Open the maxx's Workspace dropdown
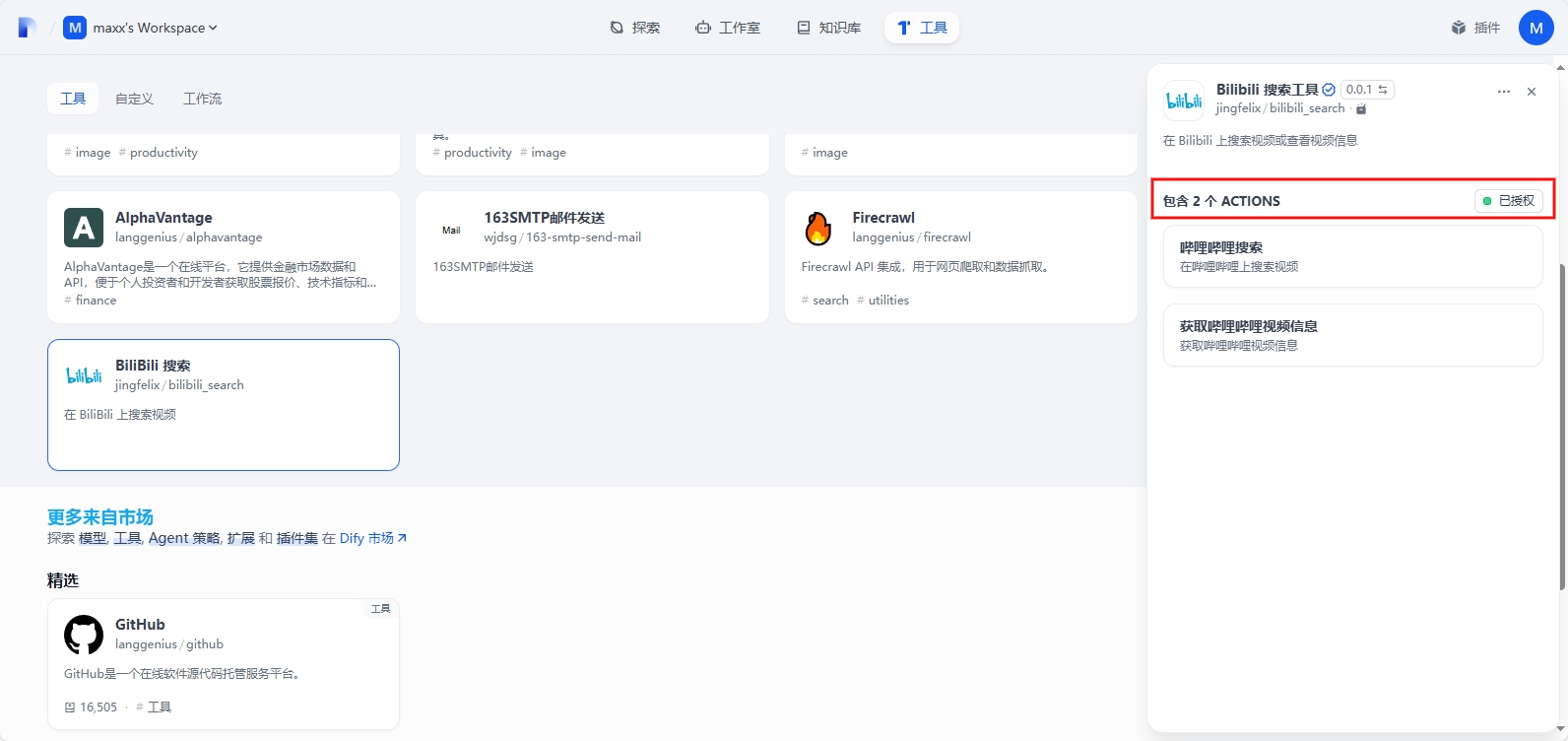The image size is (1568, 741). point(155,28)
